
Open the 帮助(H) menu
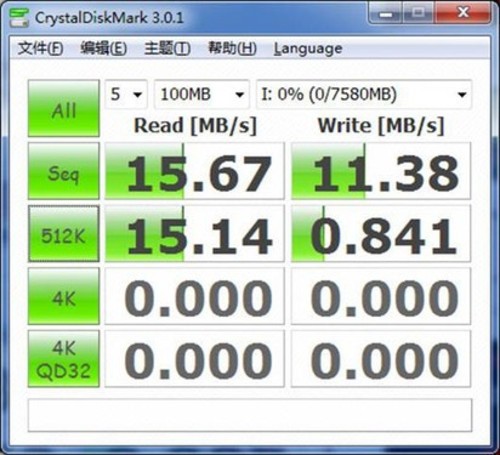(232, 48)
